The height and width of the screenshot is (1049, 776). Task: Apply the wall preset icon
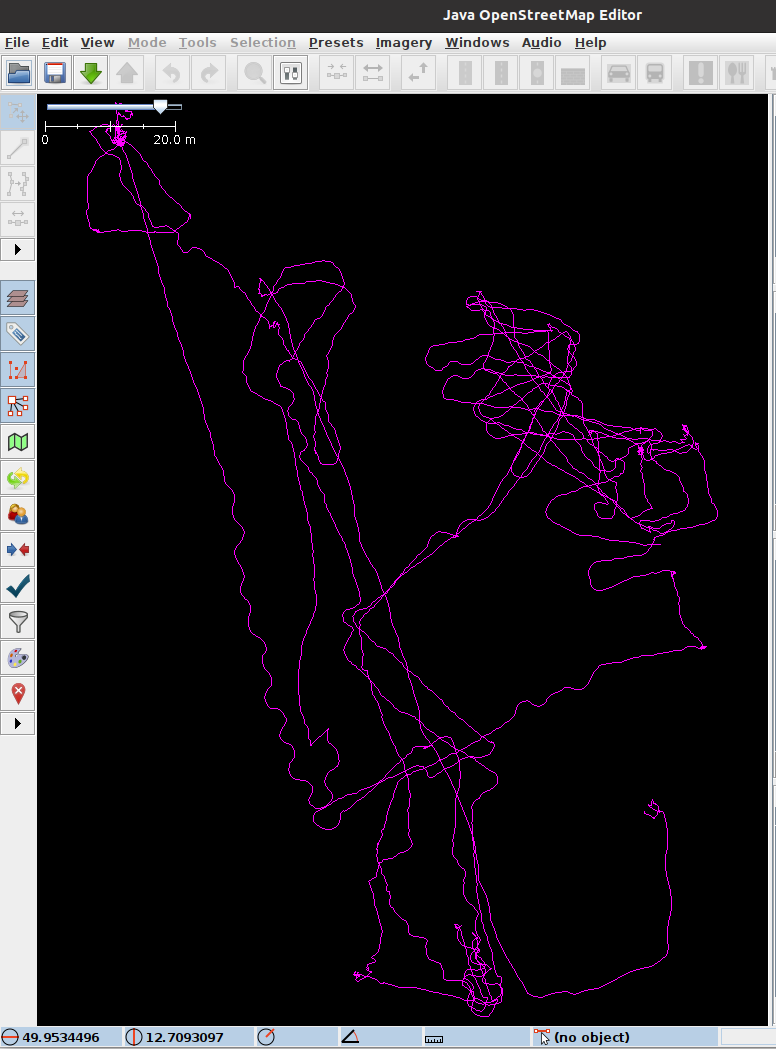pyautogui.click(x=573, y=73)
